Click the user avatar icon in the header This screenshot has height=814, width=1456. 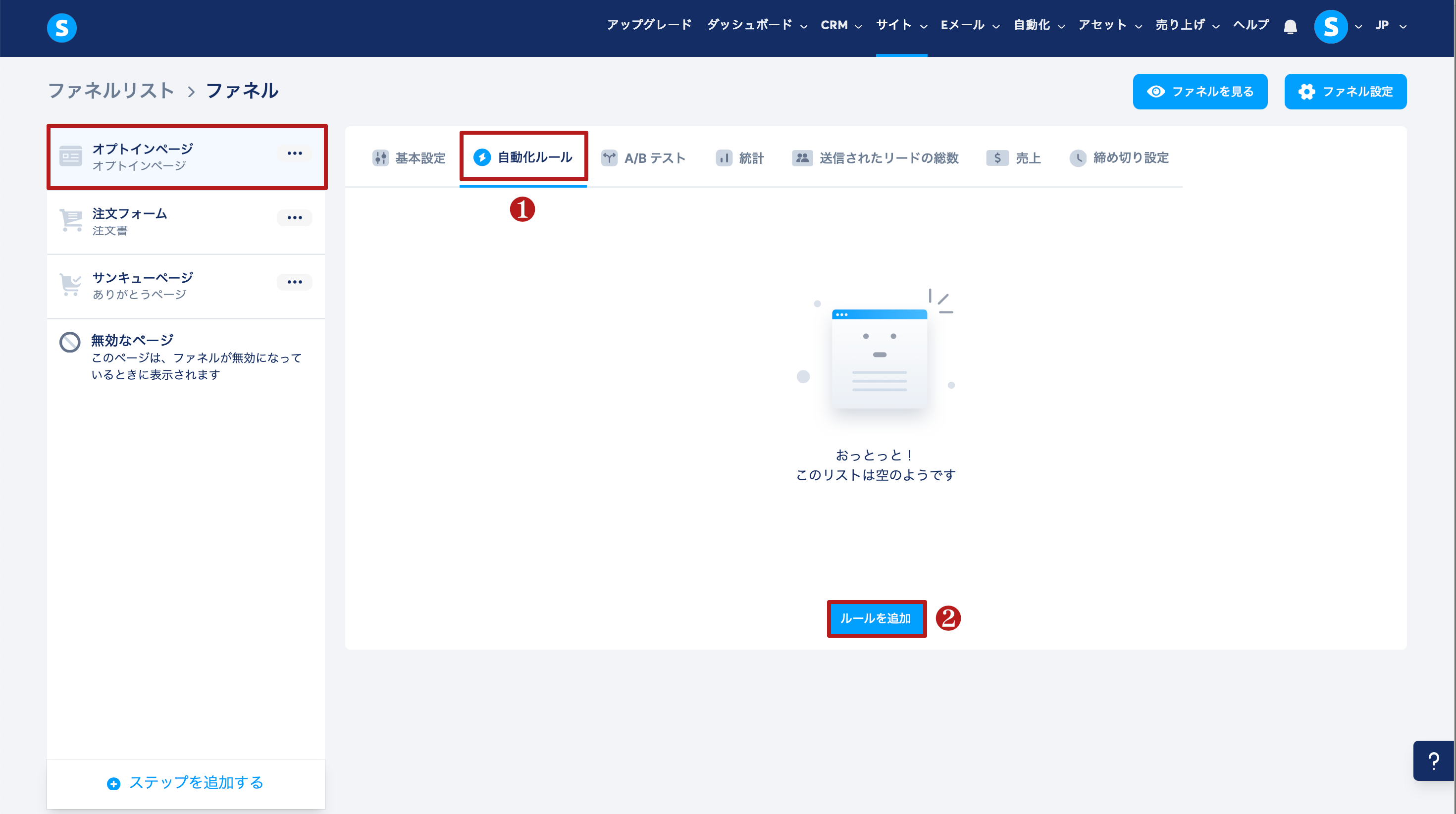(1331, 27)
